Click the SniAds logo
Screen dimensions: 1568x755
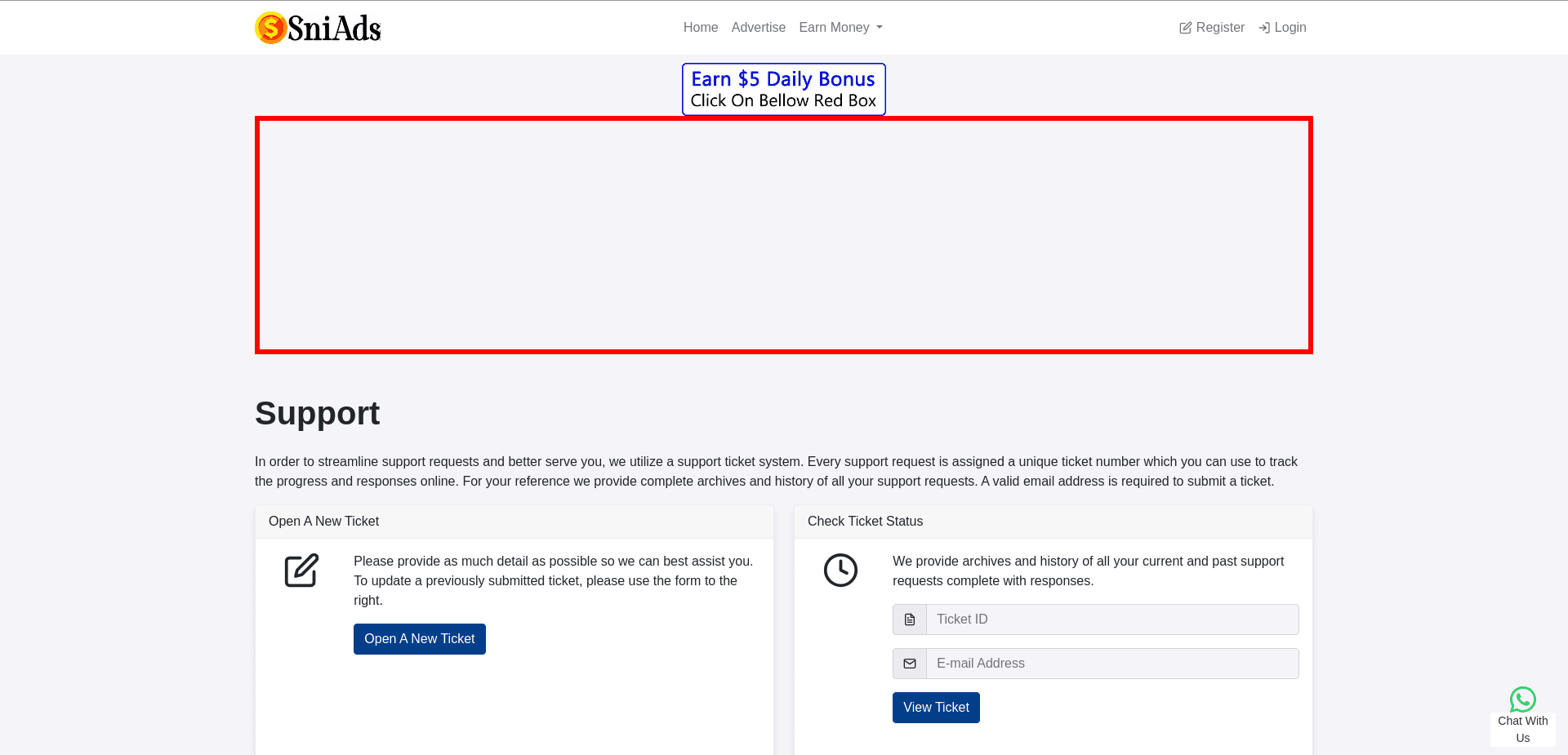[318, 27]
